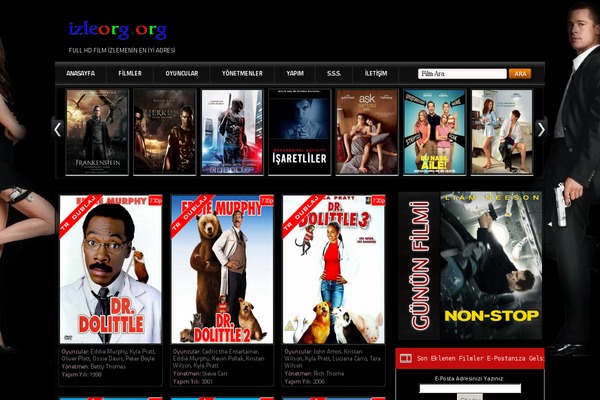Screen dimensions: 600x400
Task: Open the S.S.S. menu item
Action: (334, 73)
